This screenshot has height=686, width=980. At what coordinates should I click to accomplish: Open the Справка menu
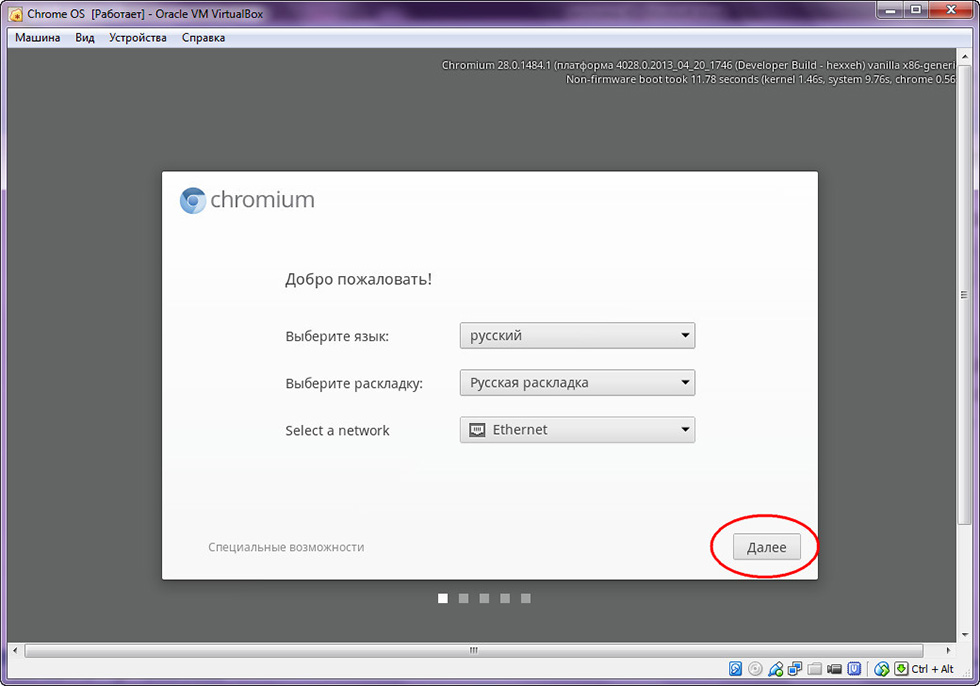tap(203, 37)
